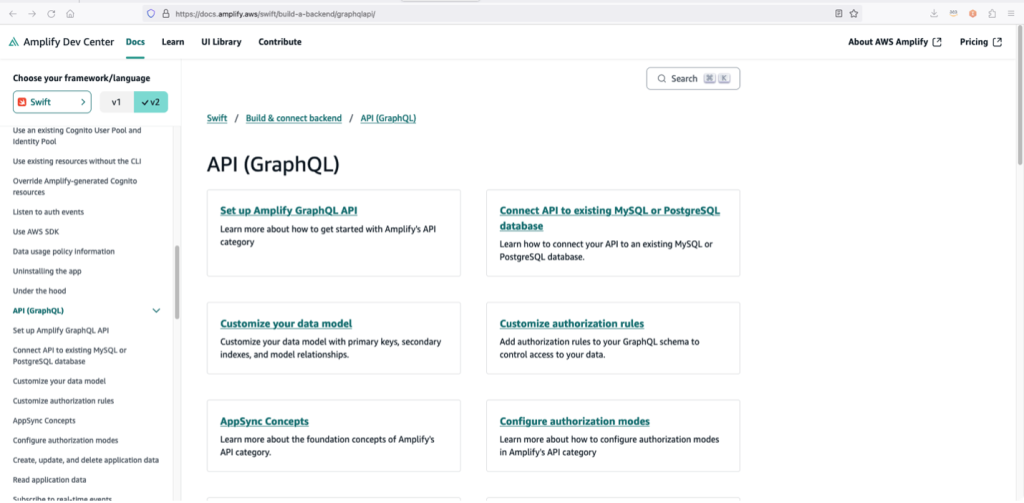Click the shield tracking protection icon
Viewport: 1024px width, 503px height.
point(151,13)
